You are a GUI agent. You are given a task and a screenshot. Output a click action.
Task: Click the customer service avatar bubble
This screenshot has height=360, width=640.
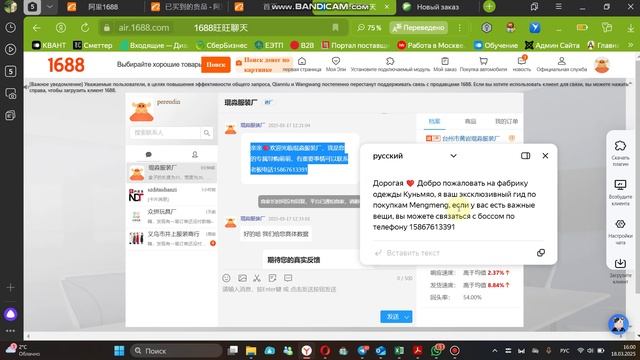point(618,324)
